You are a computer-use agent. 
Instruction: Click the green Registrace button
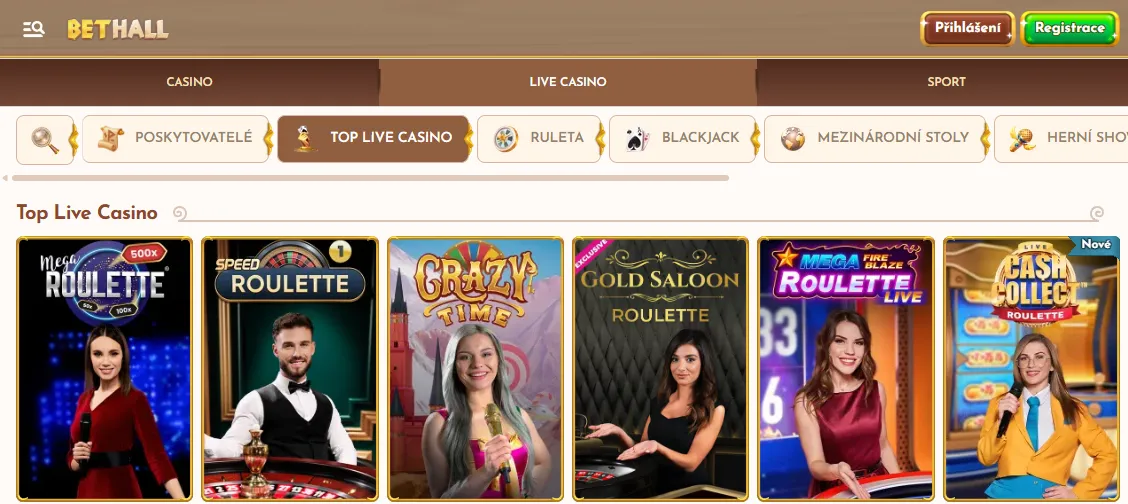tap(1070, 29)
